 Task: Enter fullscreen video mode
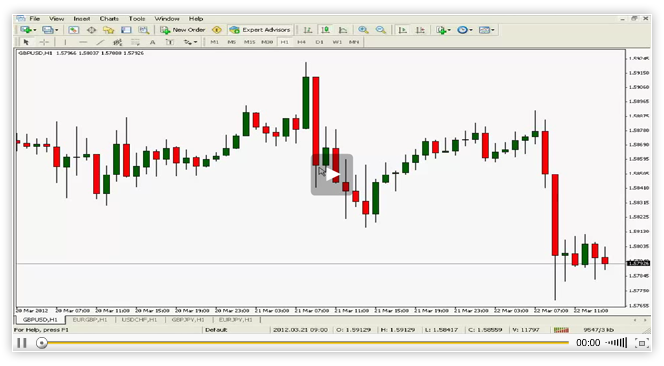tap(642, 343)
